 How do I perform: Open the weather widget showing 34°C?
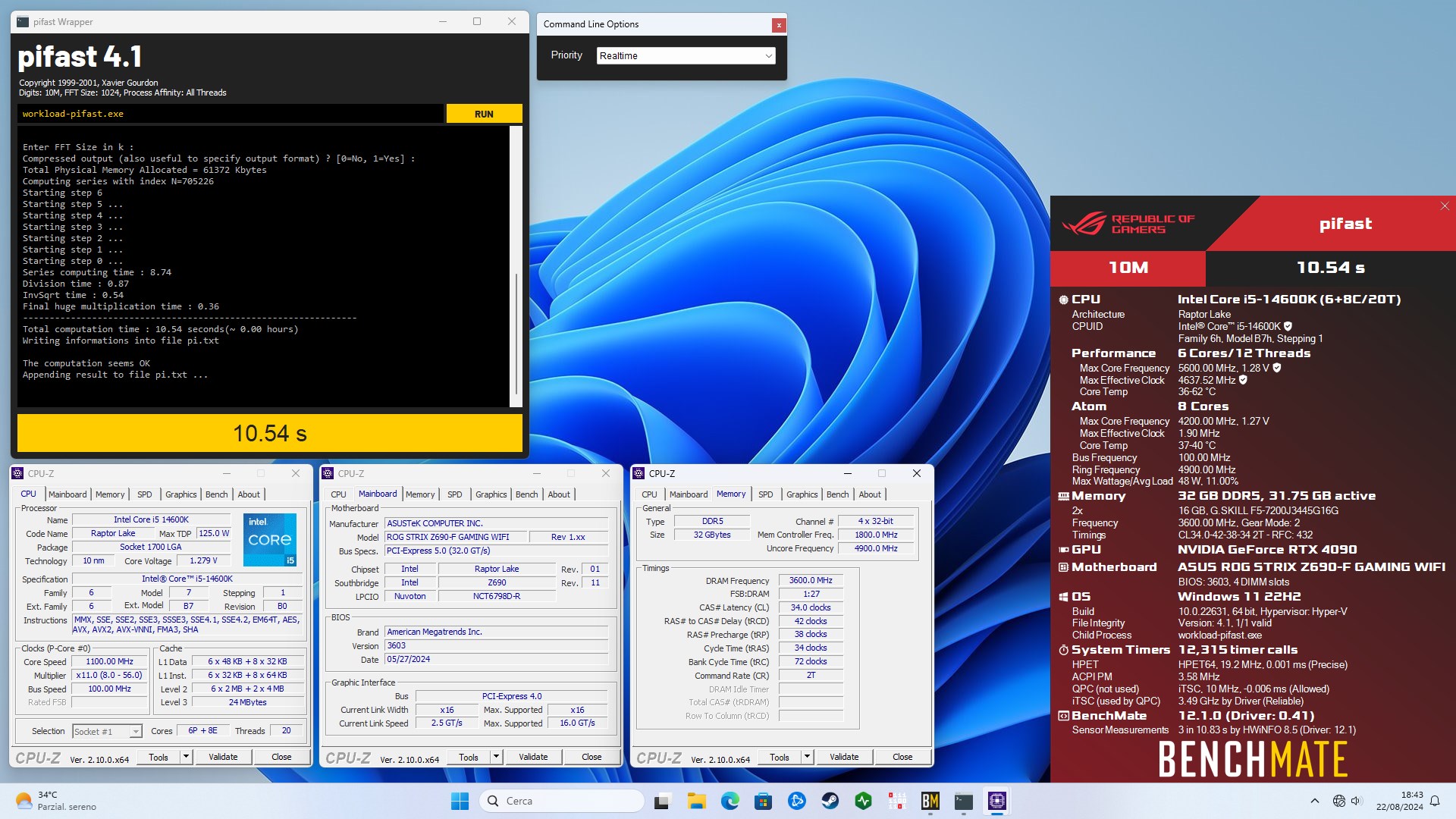coord(57,801)
